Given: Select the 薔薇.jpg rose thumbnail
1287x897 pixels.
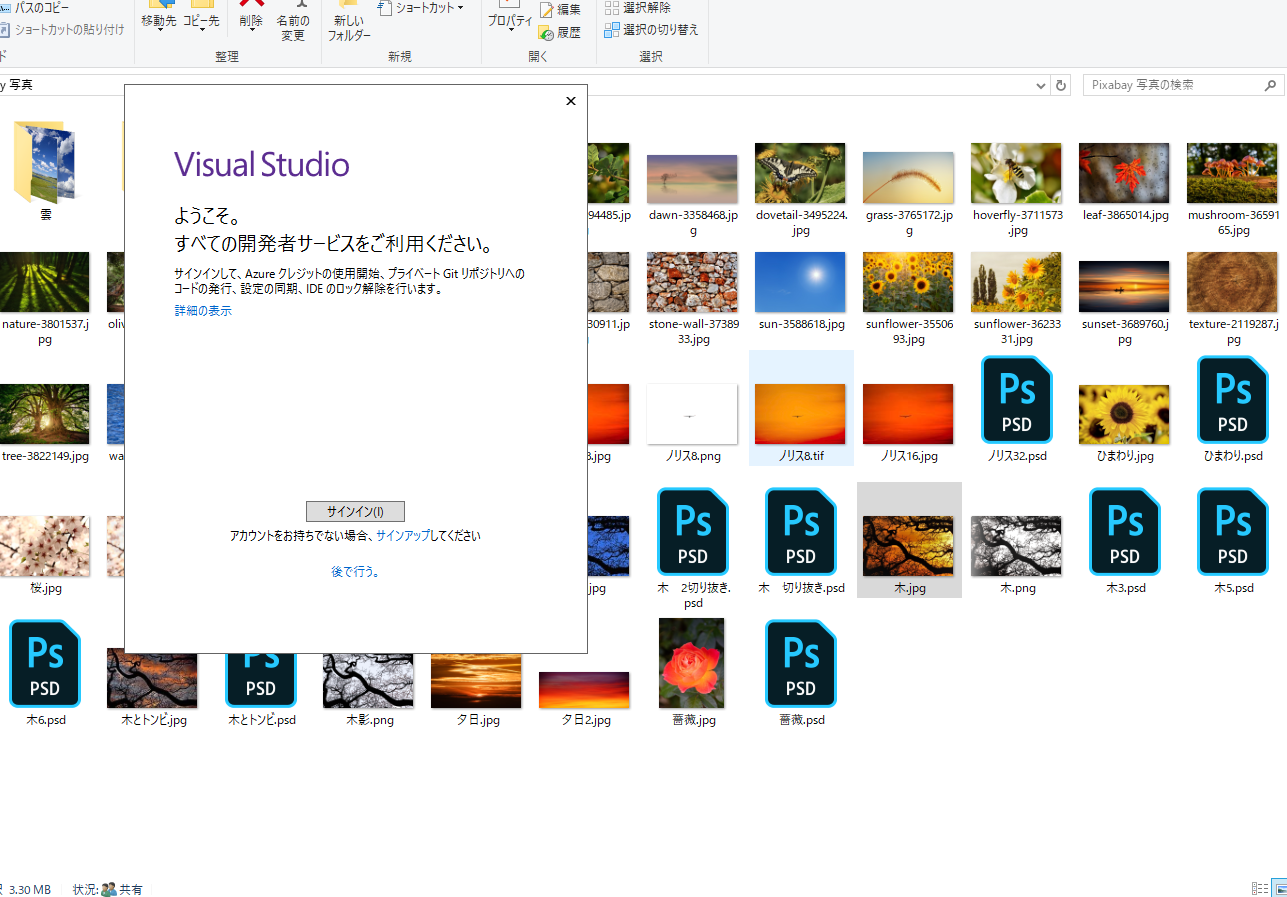Looking at the screenshot, I should point(692,663).
